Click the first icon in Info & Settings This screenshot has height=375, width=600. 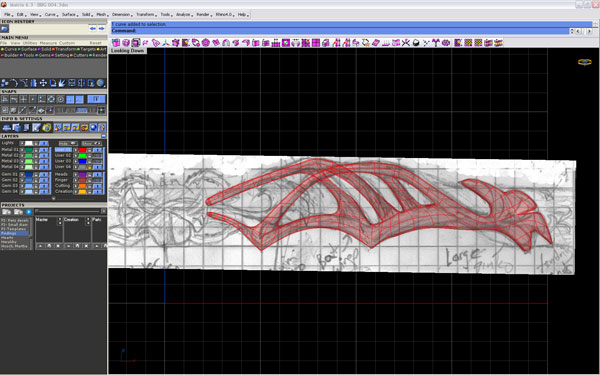point(7,127)
